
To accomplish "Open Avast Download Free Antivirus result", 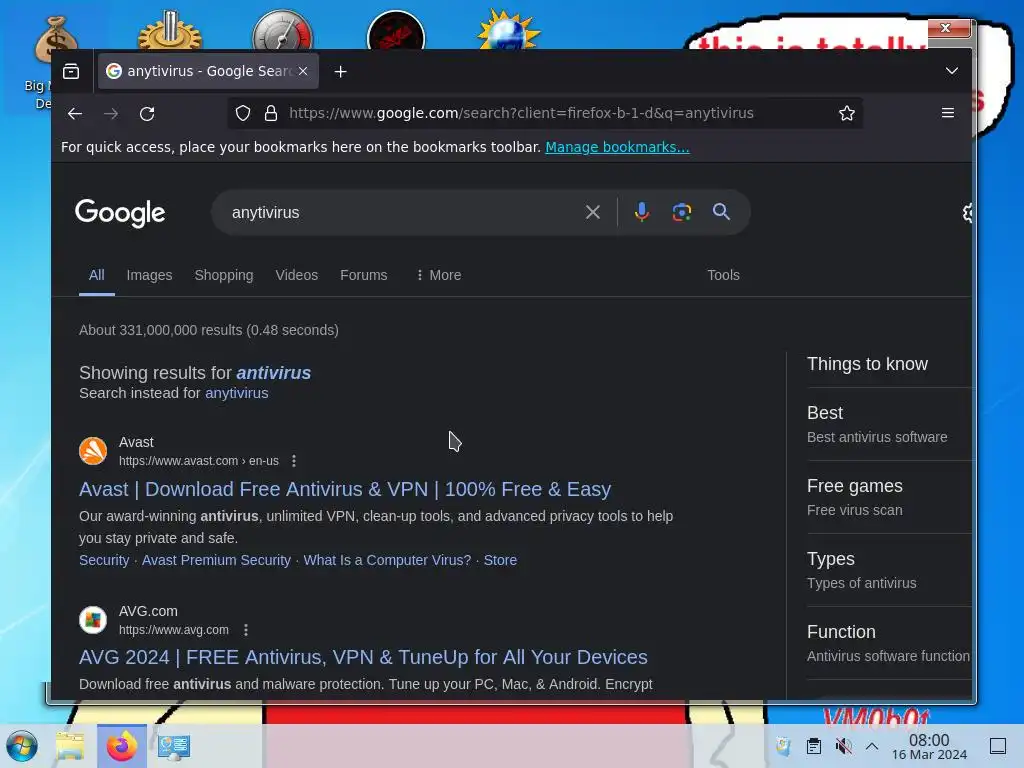I will click(x=345, y=489).
